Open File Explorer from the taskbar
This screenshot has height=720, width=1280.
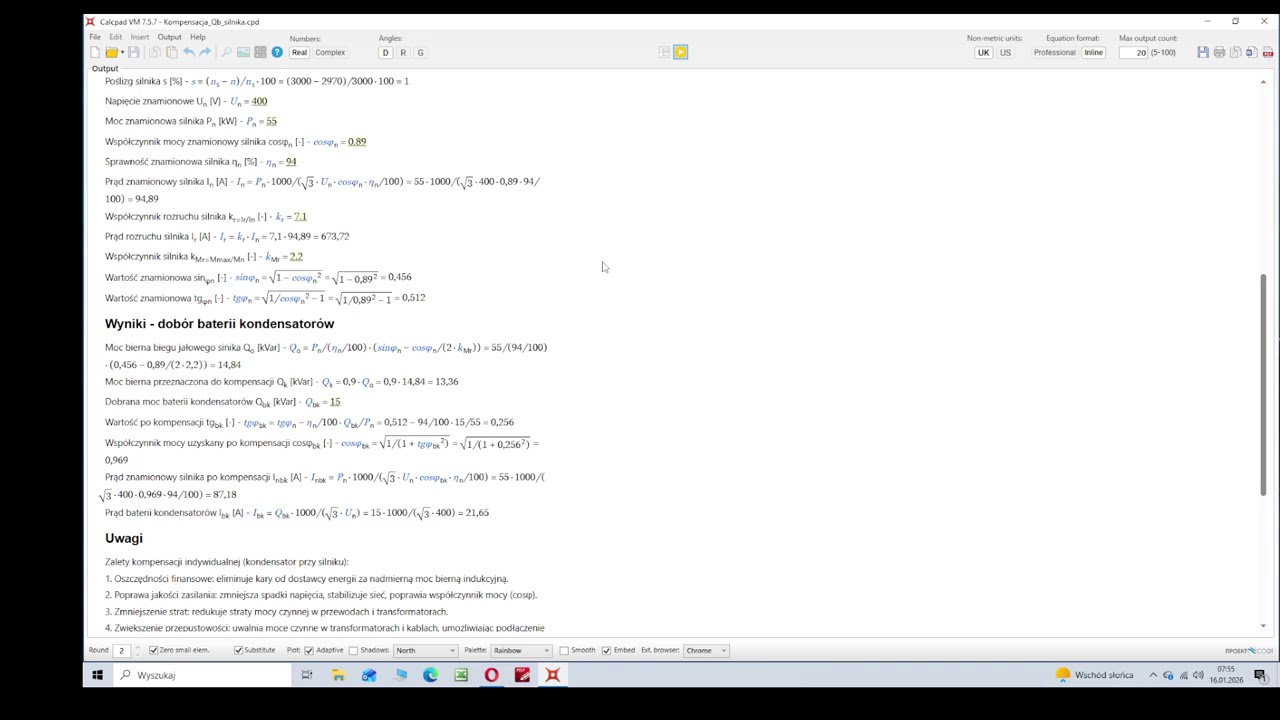click(338, 675)
